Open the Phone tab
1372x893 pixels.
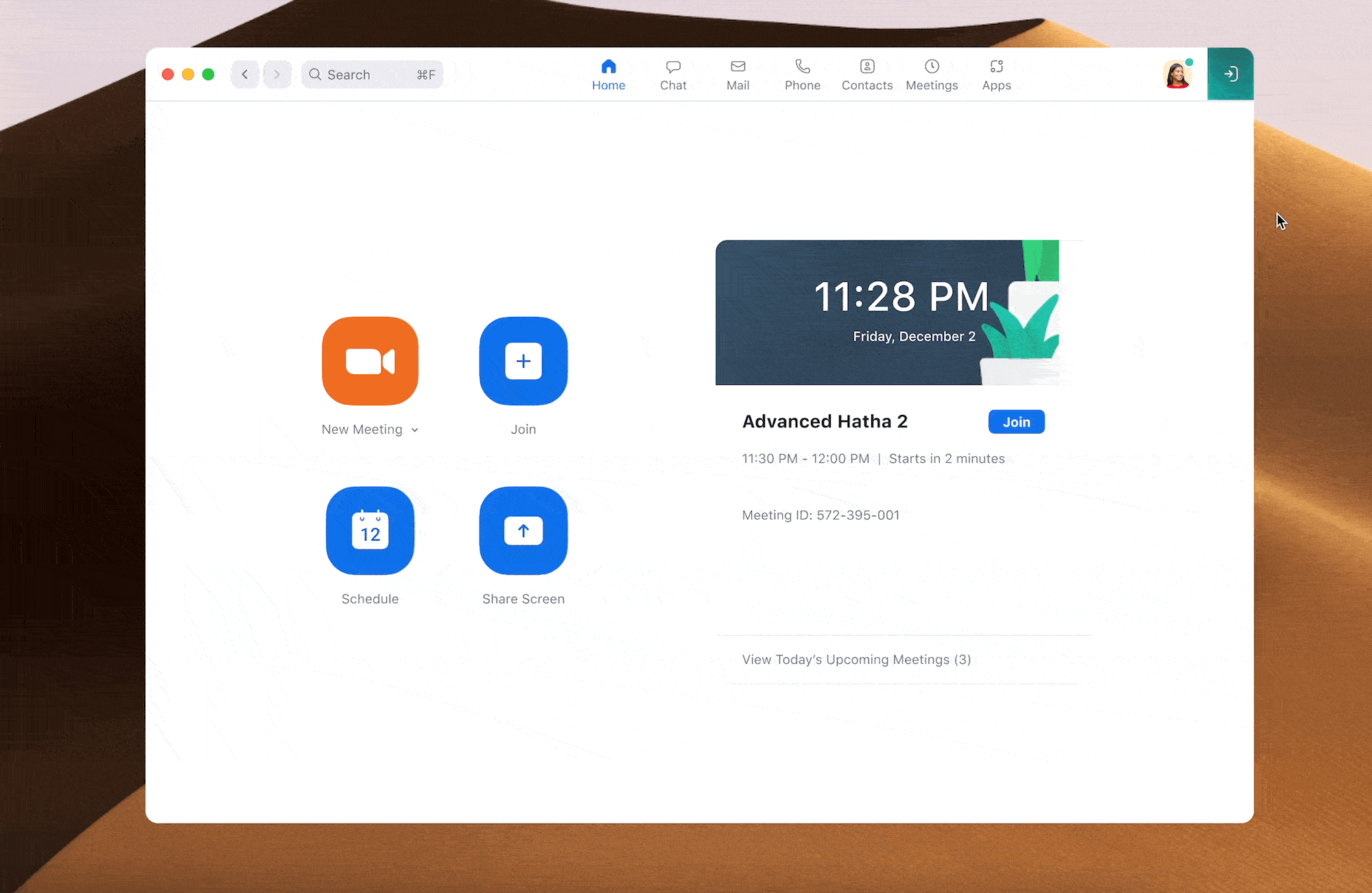coord(802,75)
